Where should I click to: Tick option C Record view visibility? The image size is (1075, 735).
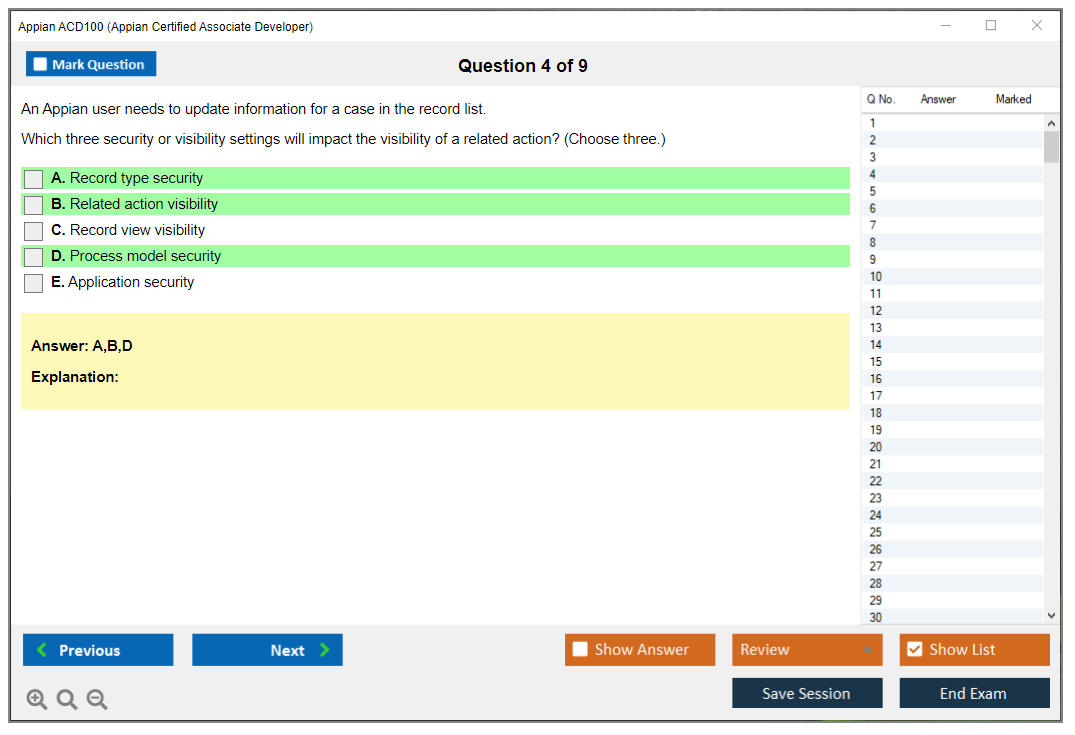[x=34, y=231]
